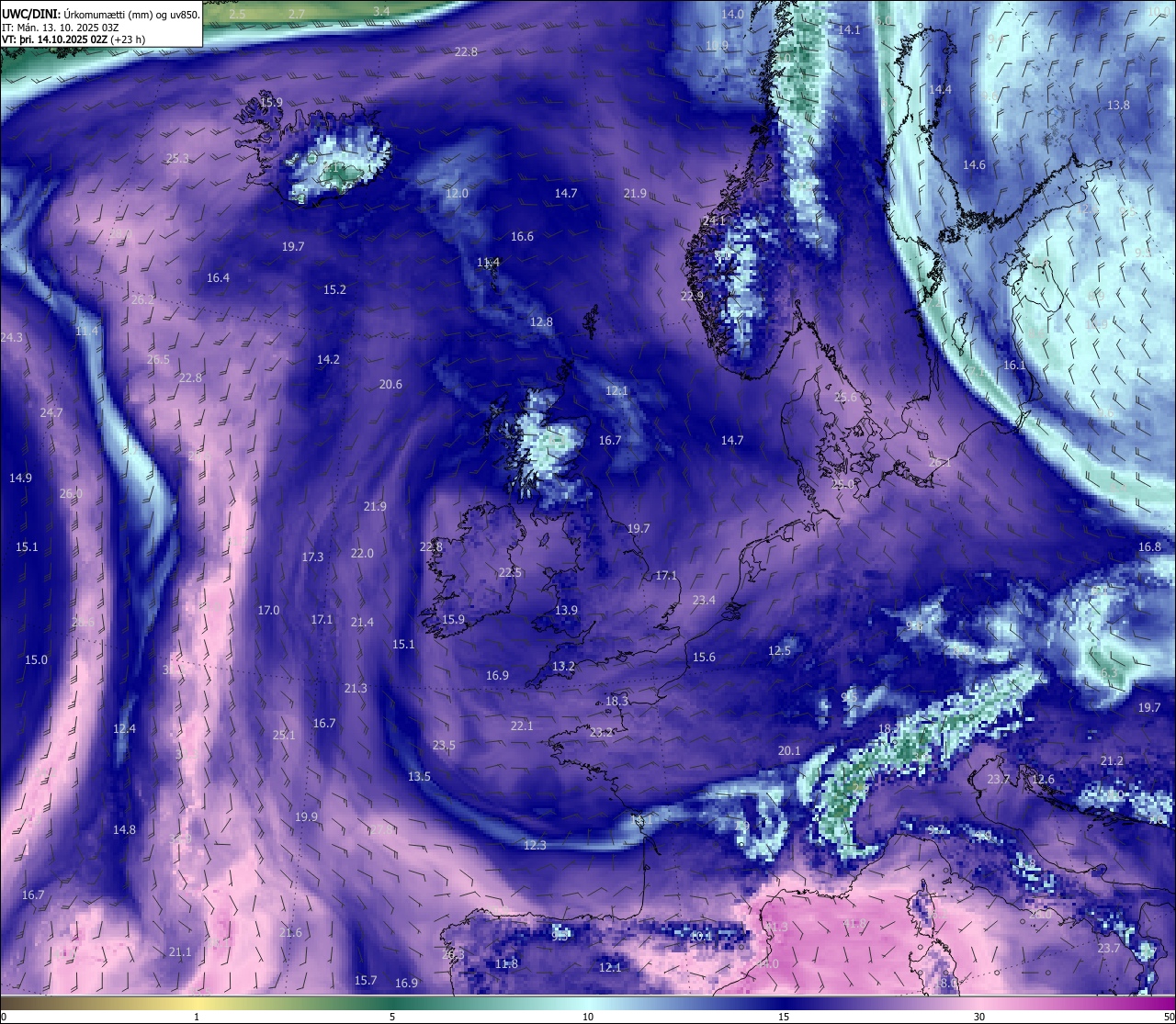Image resolution: width=1176 pixels, height=1024 pixels.
Task: Click the 12.0 value label
Action: pos(457,193)
